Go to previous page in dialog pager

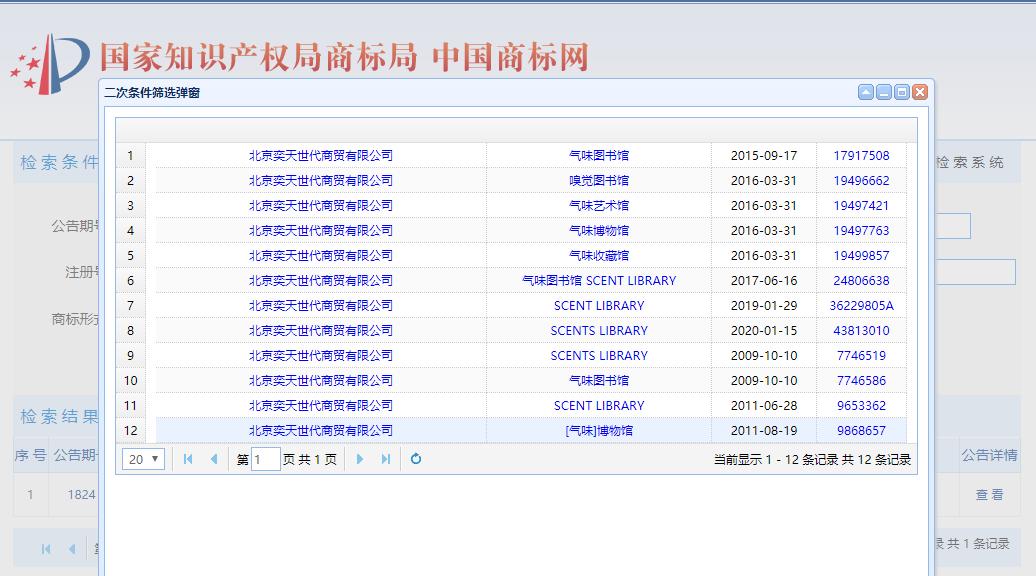pyautogui.click(x=213, y=459)
